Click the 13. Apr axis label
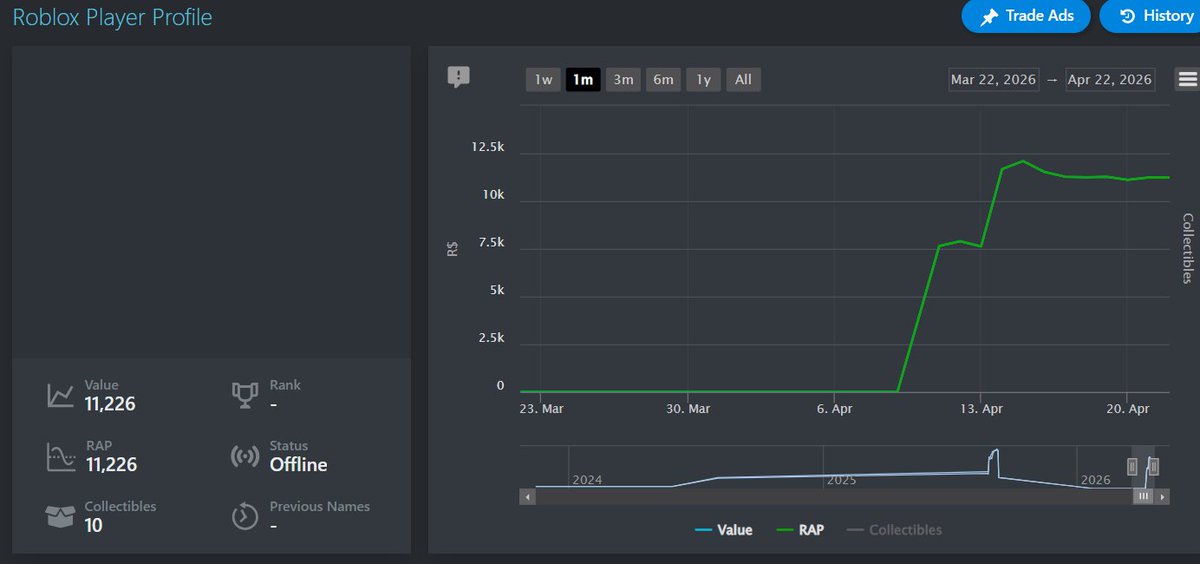Screen dimensions: 1200x564 point(979,409)
